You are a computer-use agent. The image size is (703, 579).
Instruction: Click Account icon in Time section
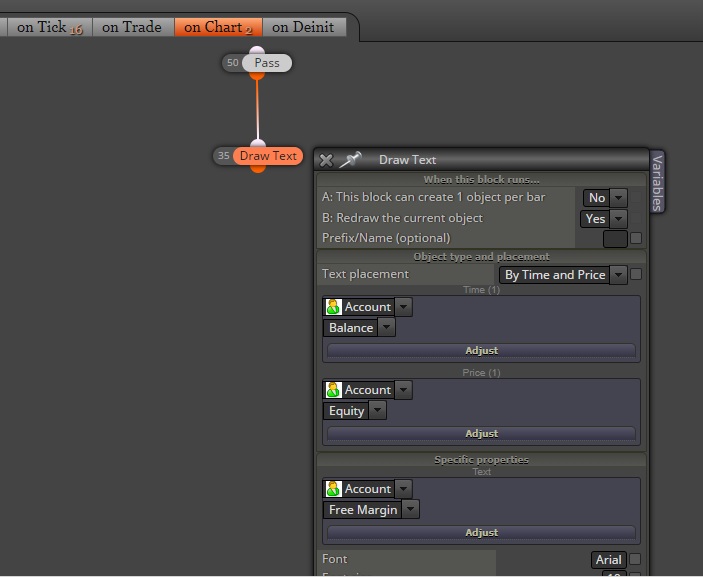[333, 307]
